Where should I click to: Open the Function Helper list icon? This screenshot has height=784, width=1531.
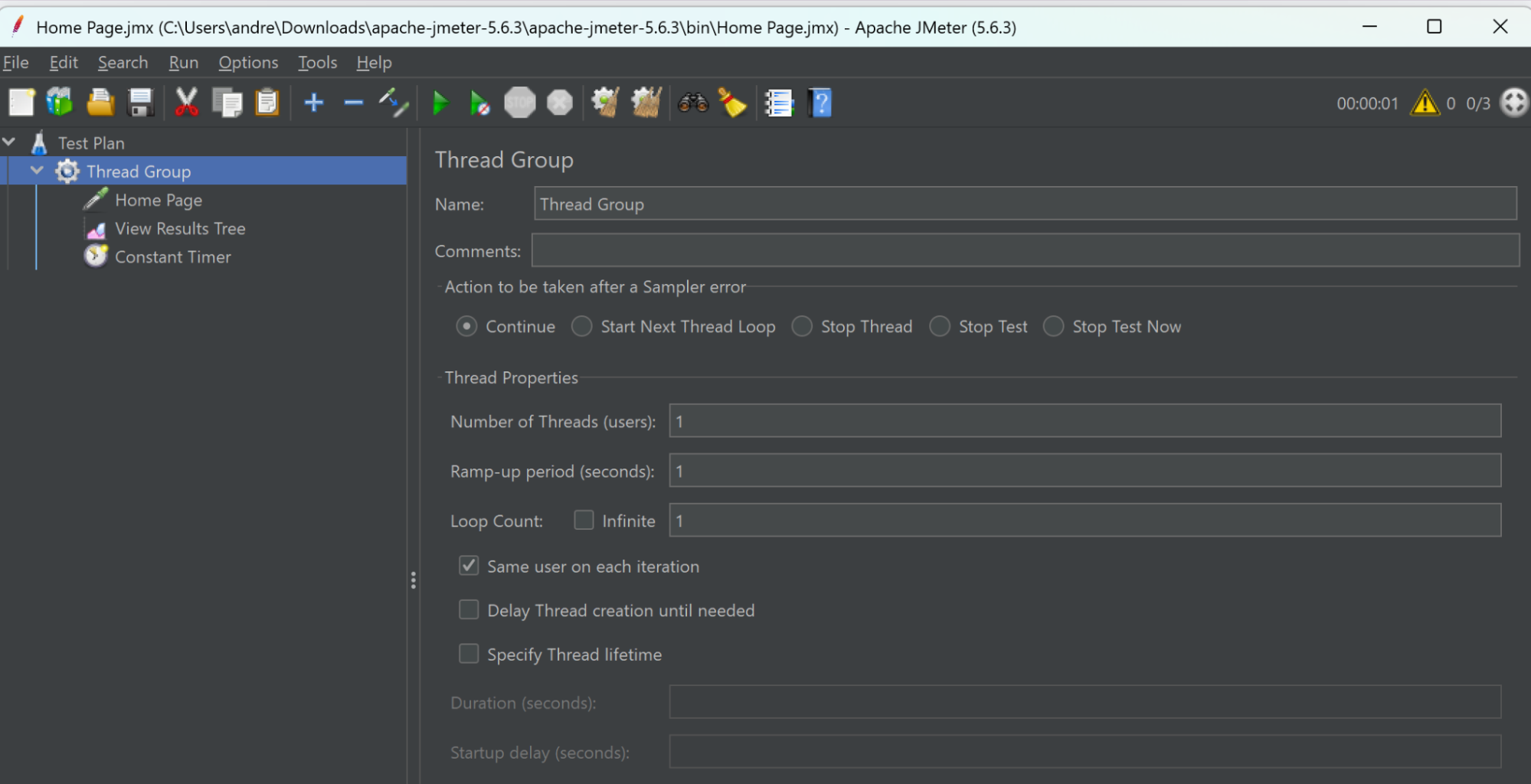point(779,103)
